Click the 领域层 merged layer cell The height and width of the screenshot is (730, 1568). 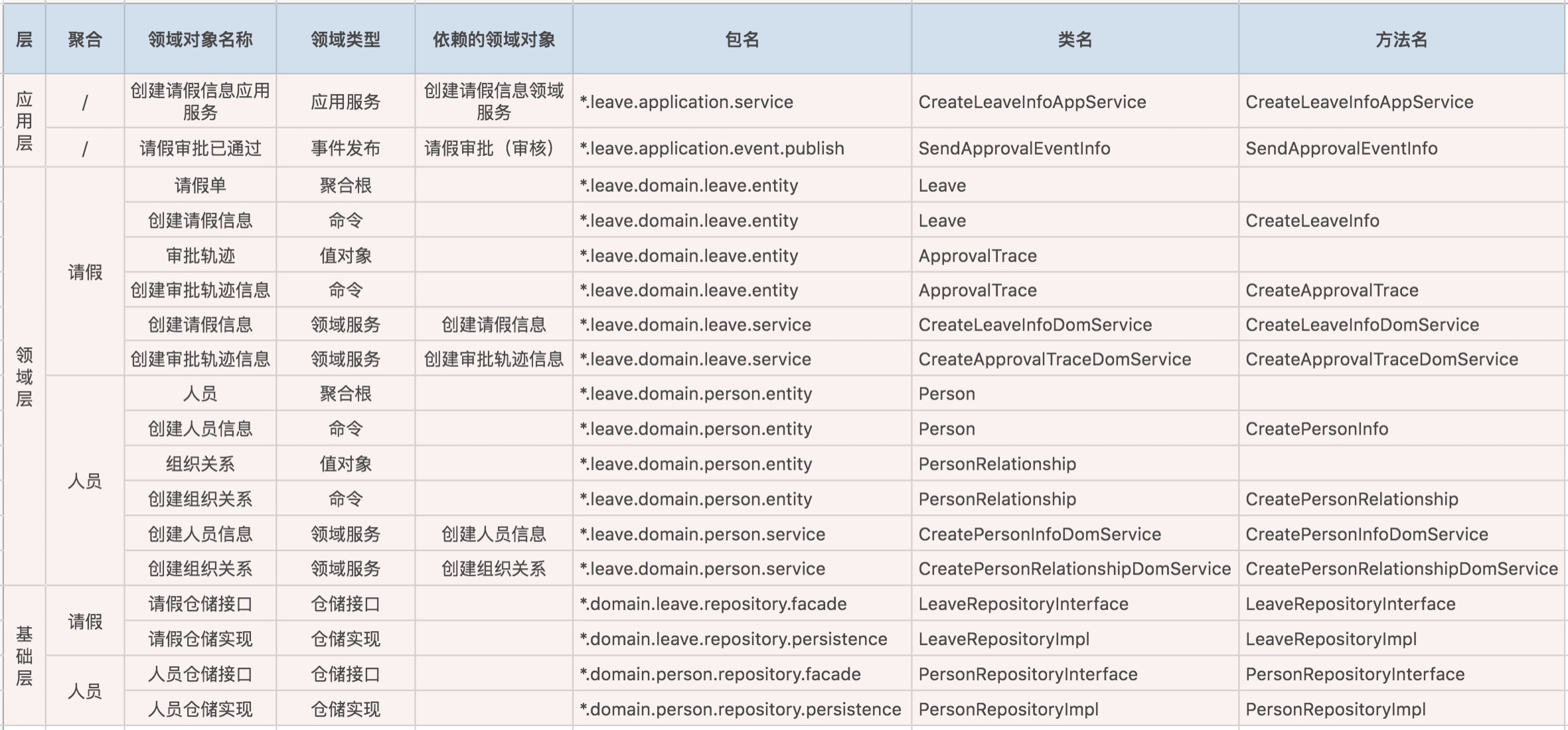click(x=24, y=376)
